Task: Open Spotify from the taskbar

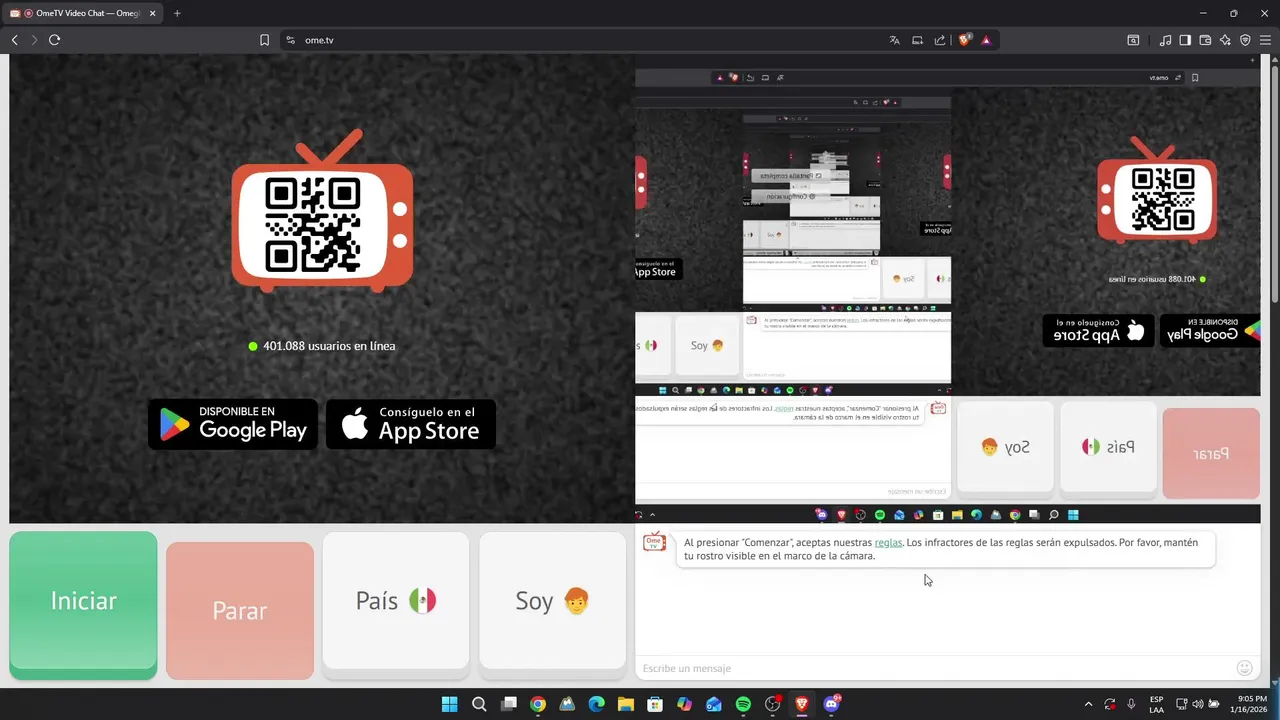Action: (743, 704)
